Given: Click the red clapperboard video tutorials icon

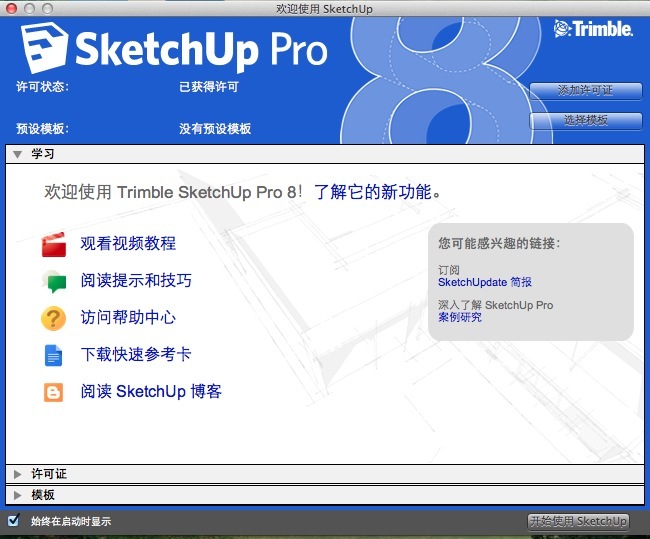Looking at the screenshot, I should click(54, 245).
